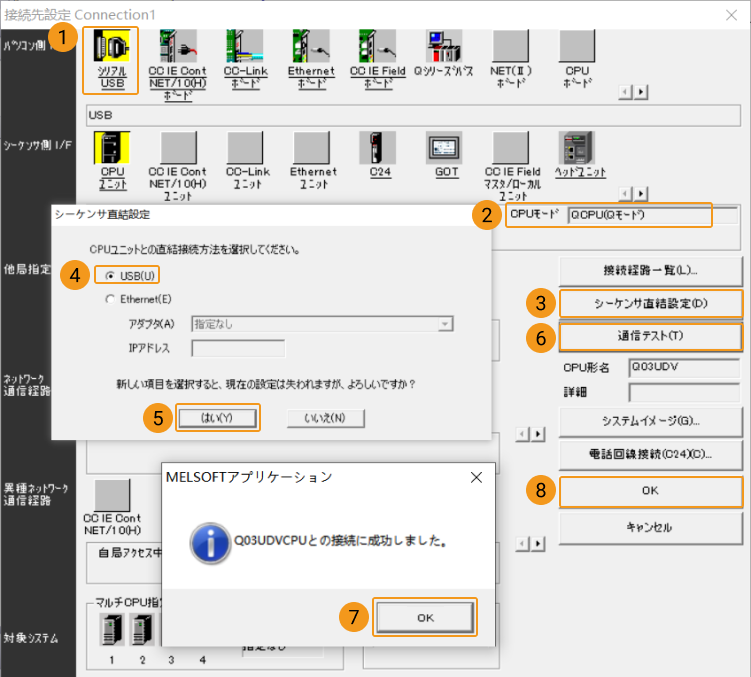Select the GOT display icon
Screen dimensions: 751x677
(x=444, y=148)
